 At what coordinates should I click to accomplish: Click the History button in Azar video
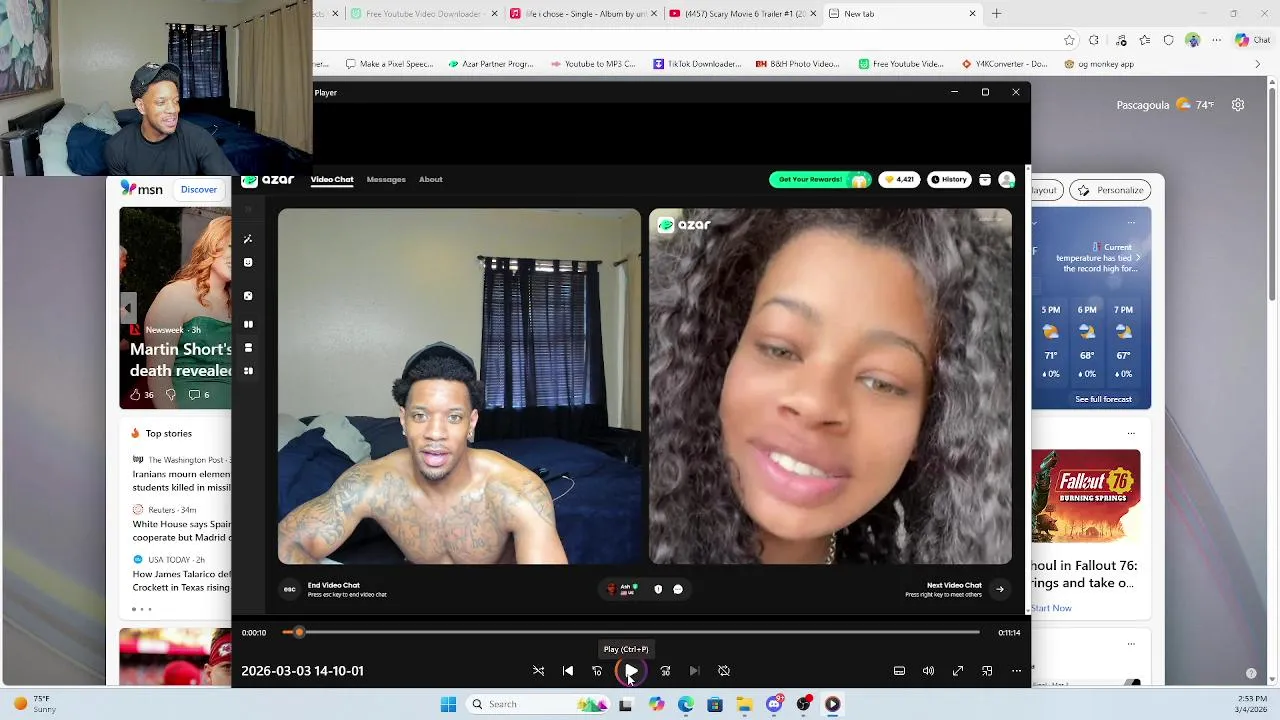click(948, 180)
